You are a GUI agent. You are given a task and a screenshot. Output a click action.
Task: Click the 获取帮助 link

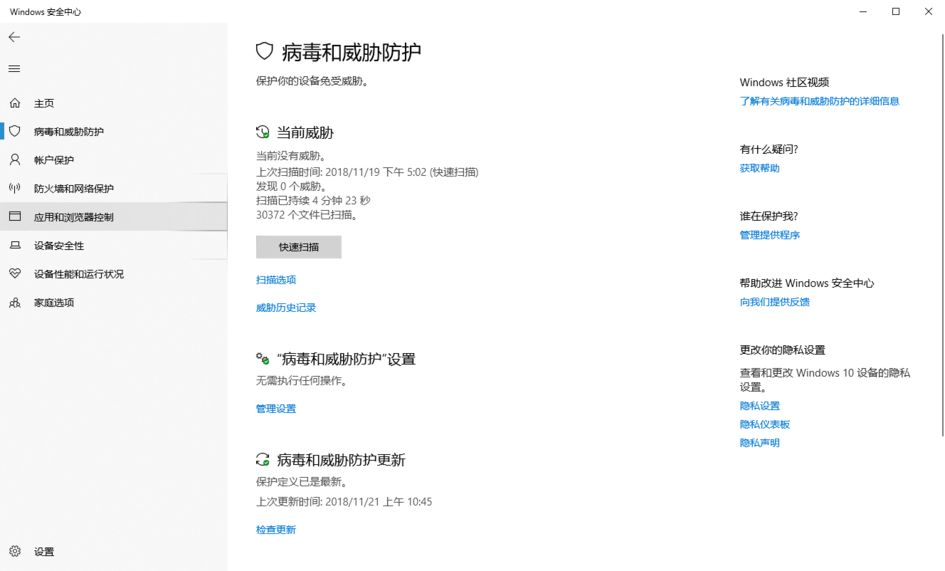pos(759,168)
